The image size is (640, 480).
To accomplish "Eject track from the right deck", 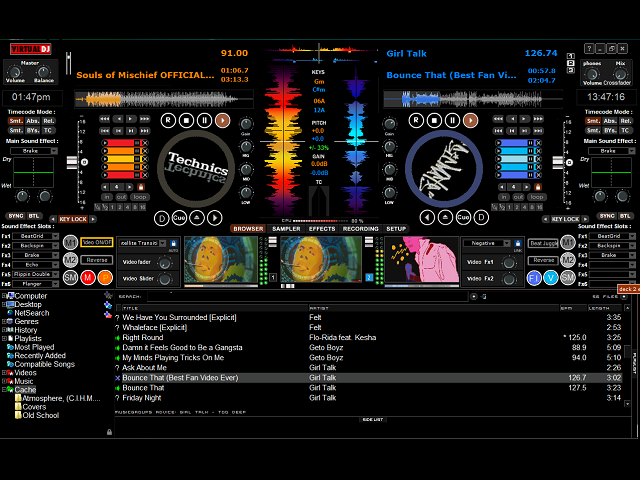I will click(x=445, y=218).
